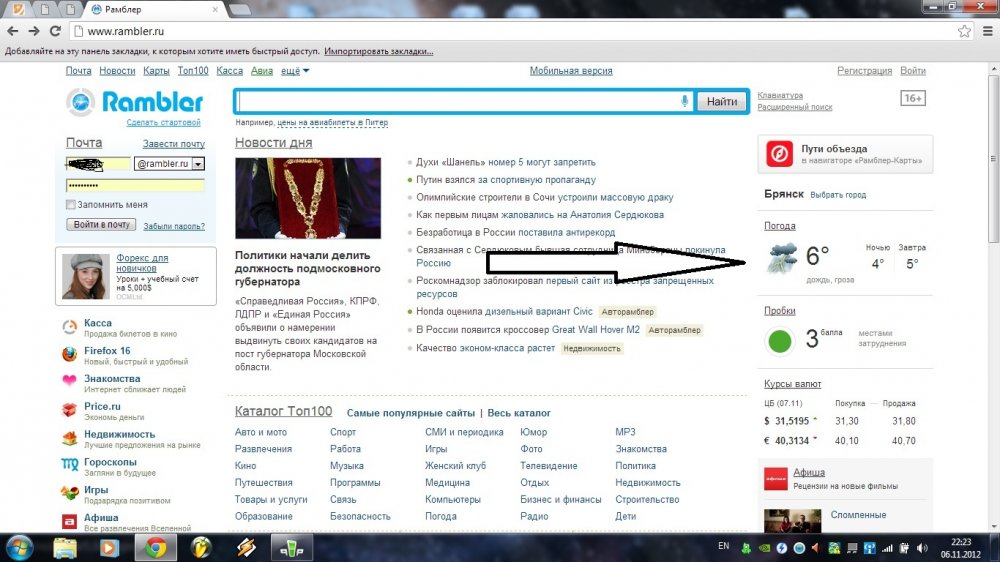Open Карты in top navigation
This screenshot has width=1000, height=562.
point(156,71)
